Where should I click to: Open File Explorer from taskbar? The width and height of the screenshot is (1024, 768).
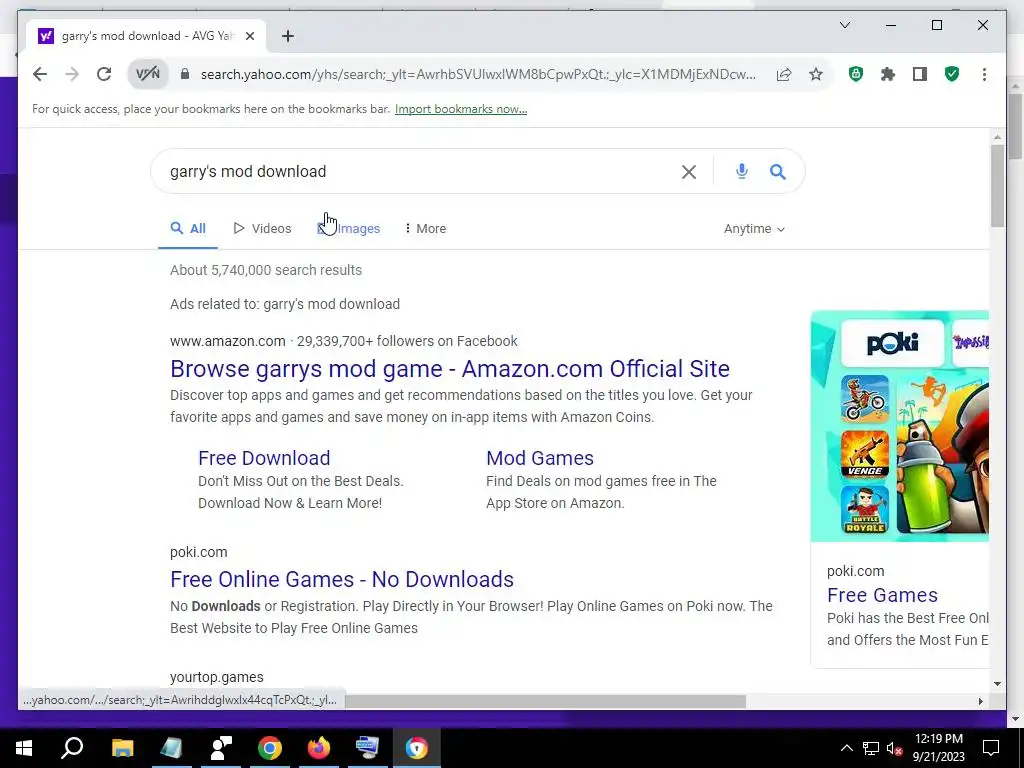pos(122,748)
